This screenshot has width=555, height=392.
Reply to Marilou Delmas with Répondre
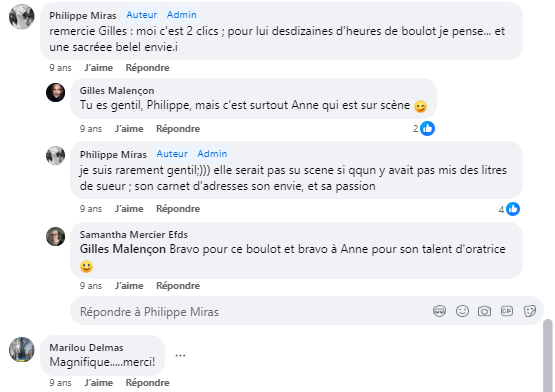[x=148, y=382]
